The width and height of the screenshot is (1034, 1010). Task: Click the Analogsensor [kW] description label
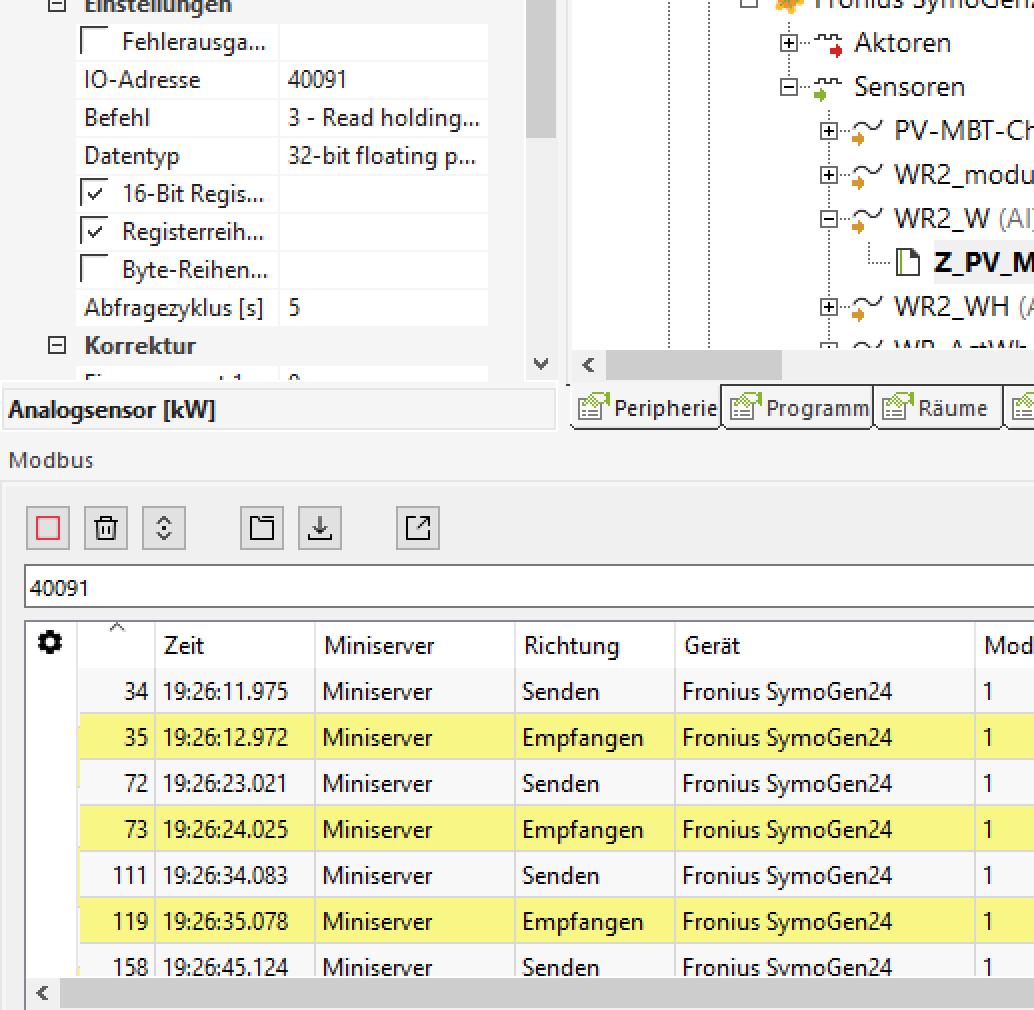[x=112, y=410]
